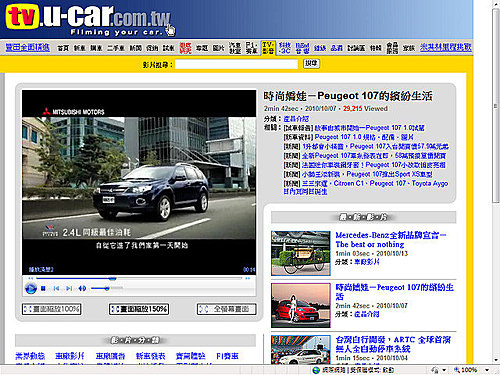This screenshot has width=500, height=375.
Task: Open the 3C technology nav item
Action: coord(285,48)
